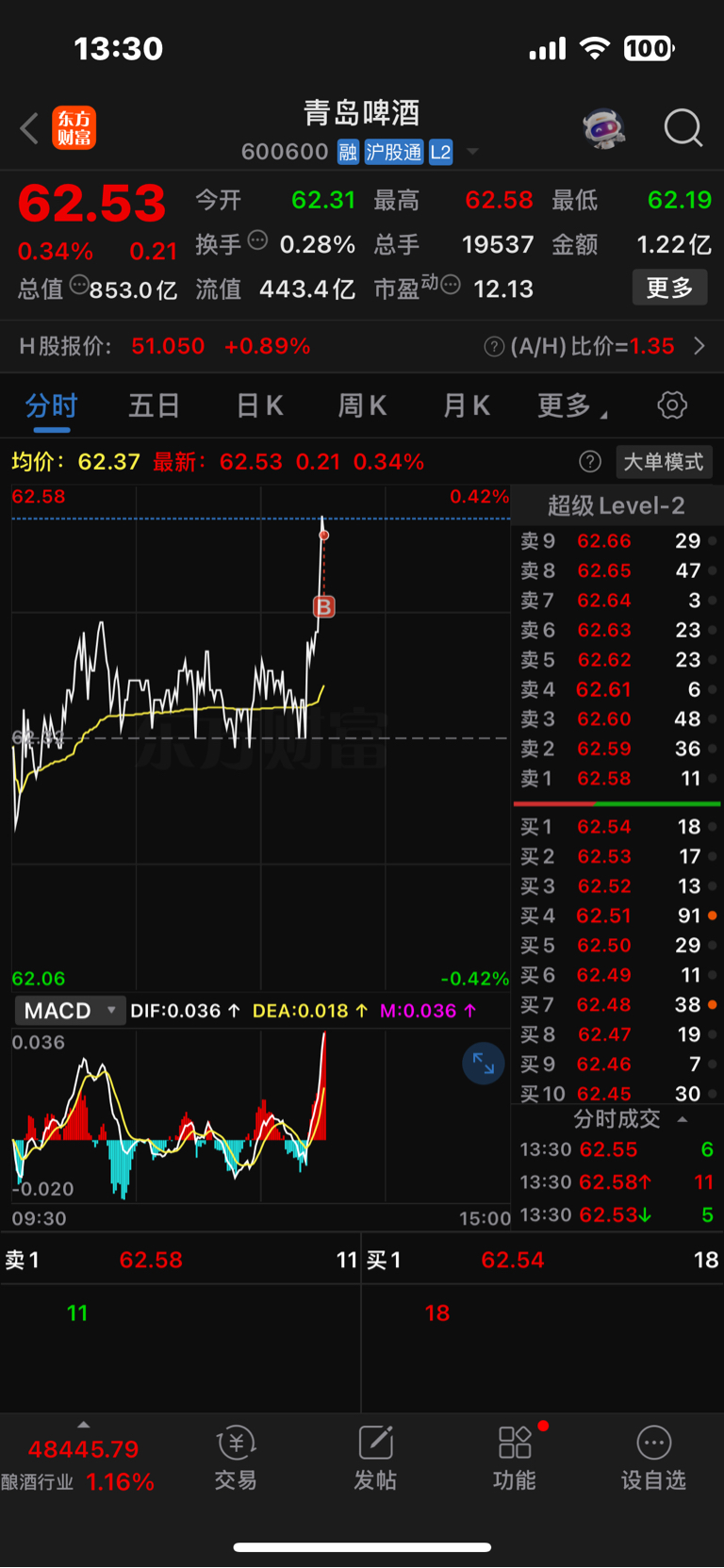Open the 东方财富 logo icon
The image size is (724, 1568).
(x=74, y=128)
